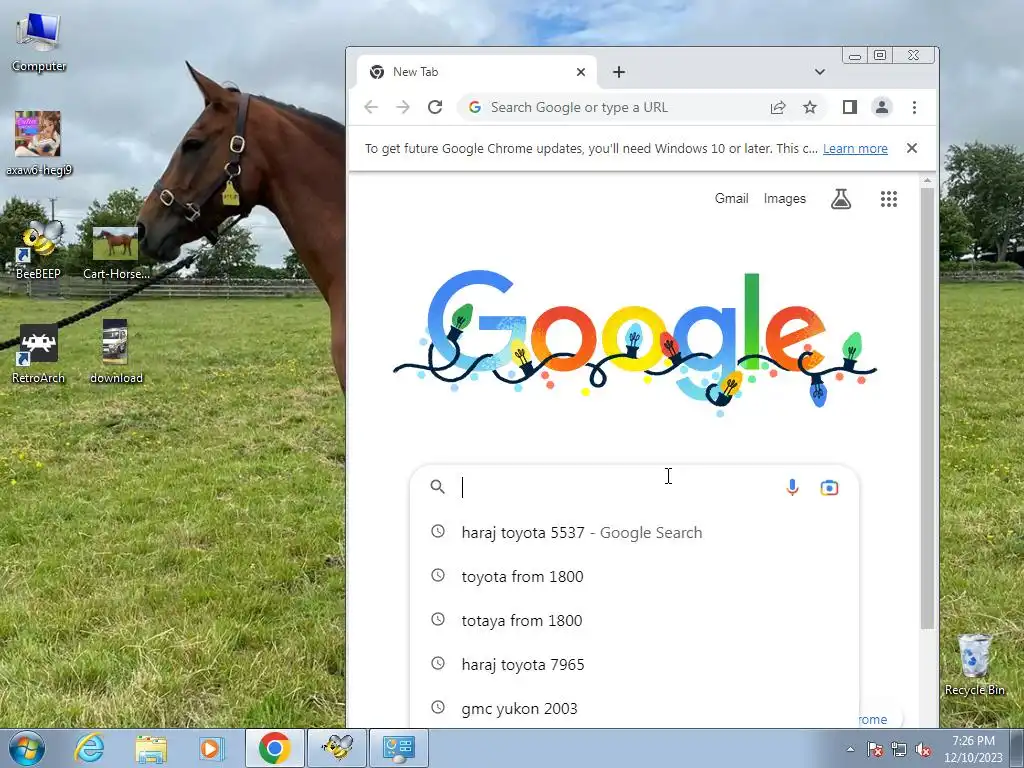The width and height of the screenshot is (1024, 768).
Task: Focus the Google search input field
Action: tap(617, 487)
